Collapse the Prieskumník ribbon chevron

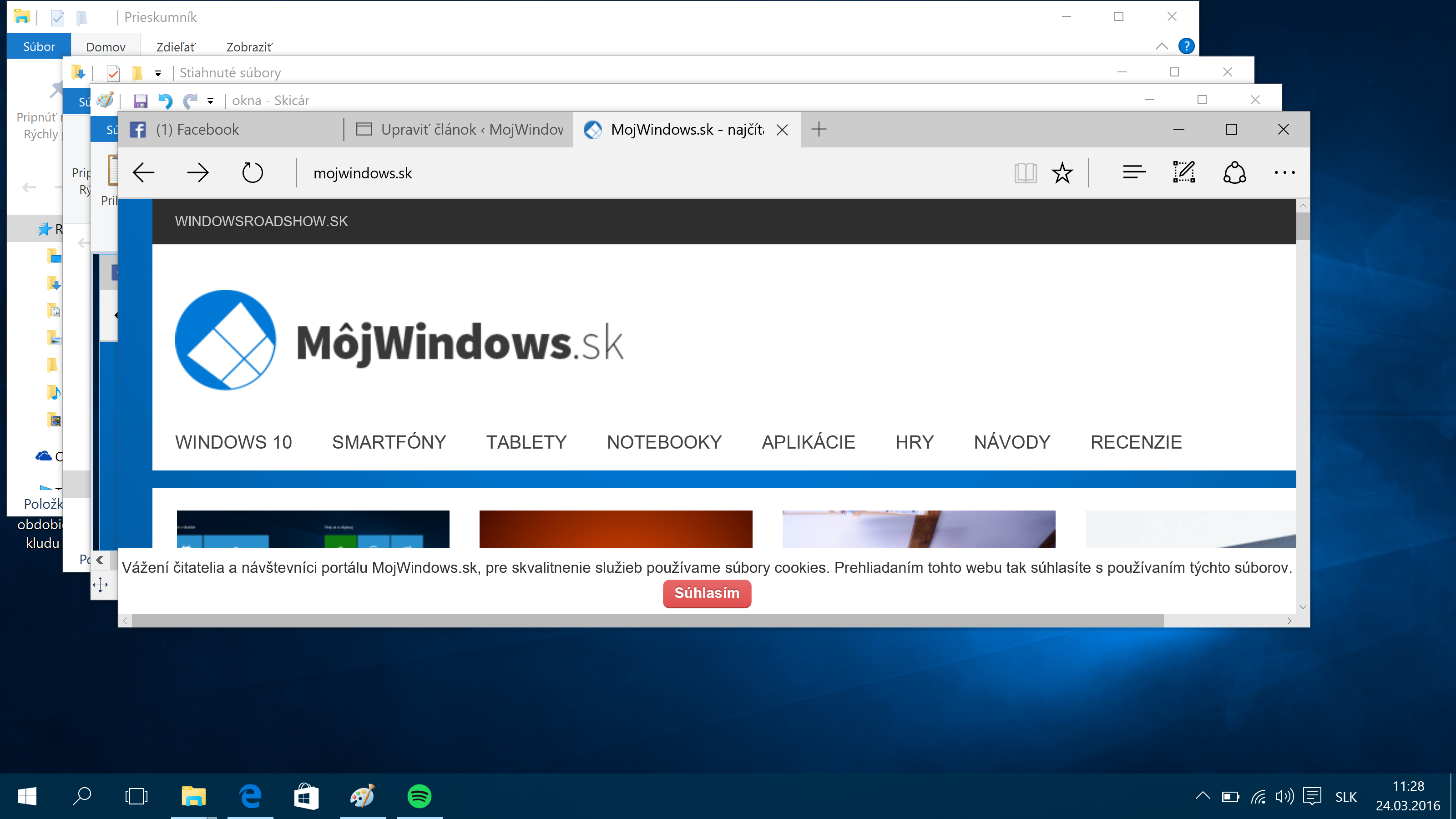(x=1162, y=46)
